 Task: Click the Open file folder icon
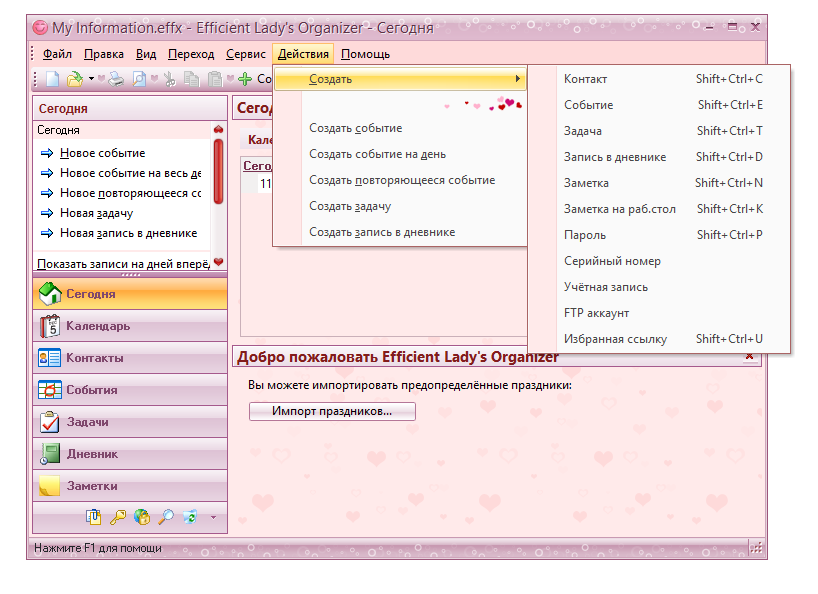point(75,79)
